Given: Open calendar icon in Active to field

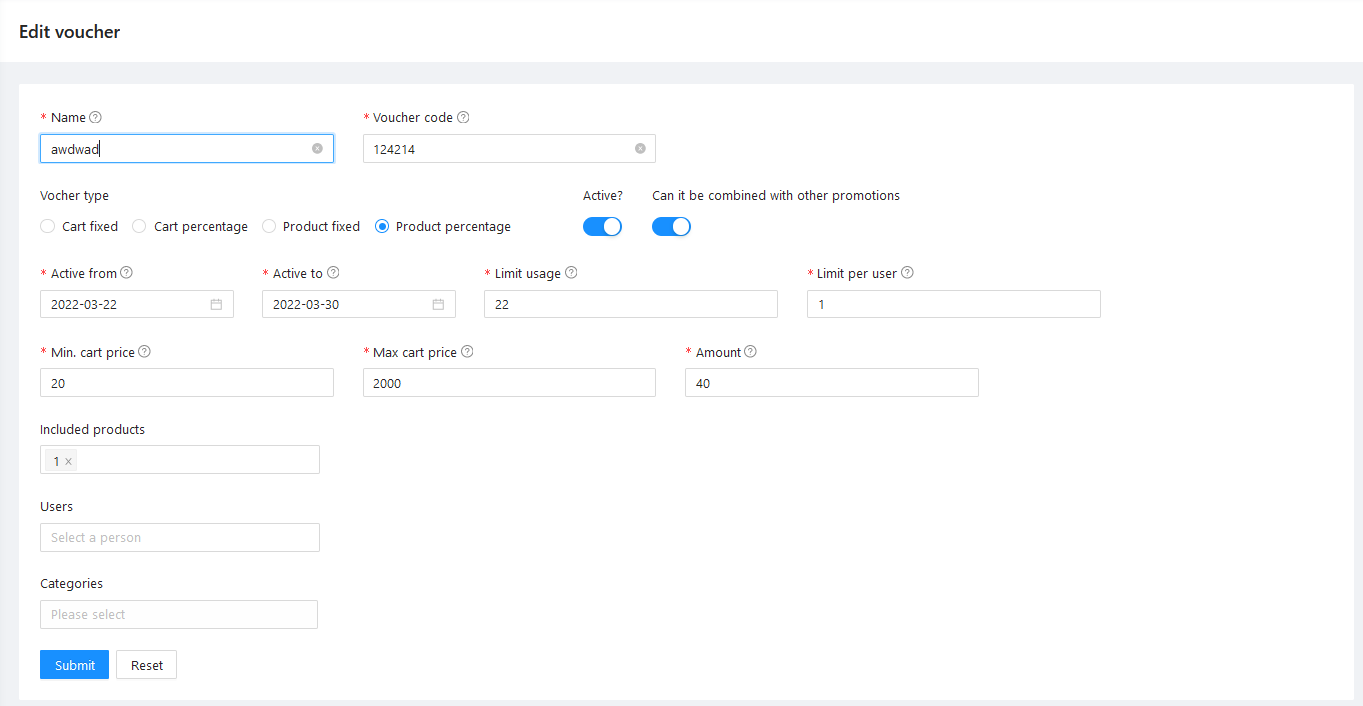Looking at the screenshot, I should tap(438, 304).
